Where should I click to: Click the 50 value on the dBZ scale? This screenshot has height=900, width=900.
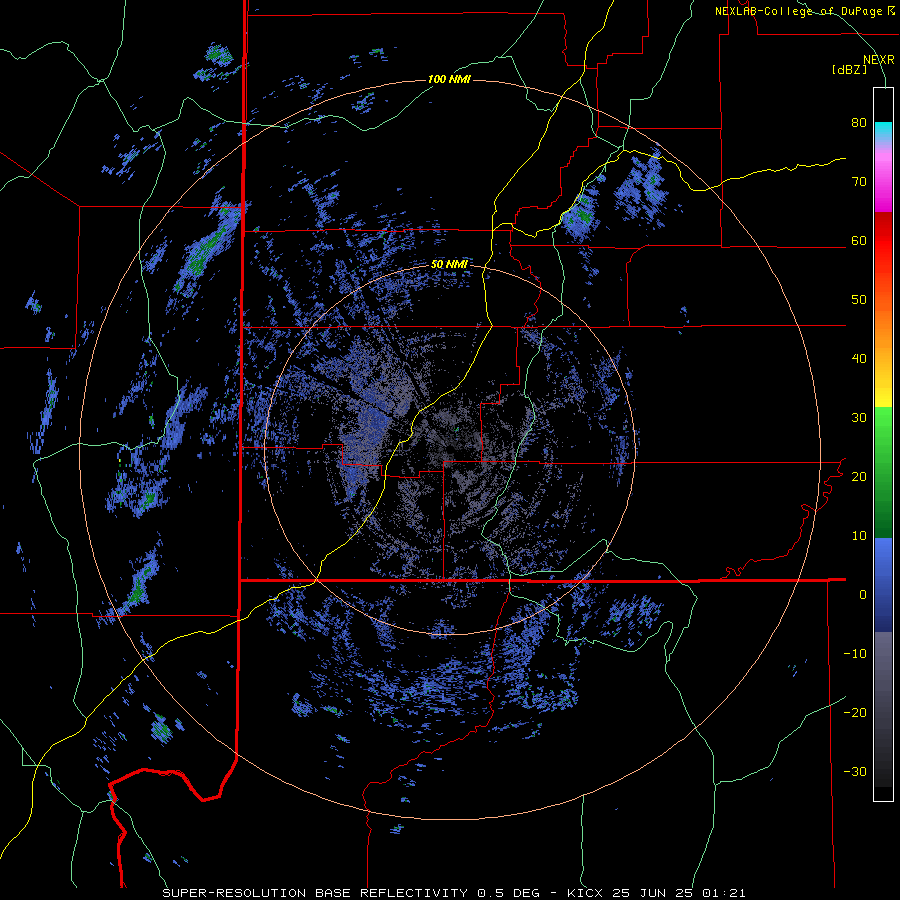point(859,300)
